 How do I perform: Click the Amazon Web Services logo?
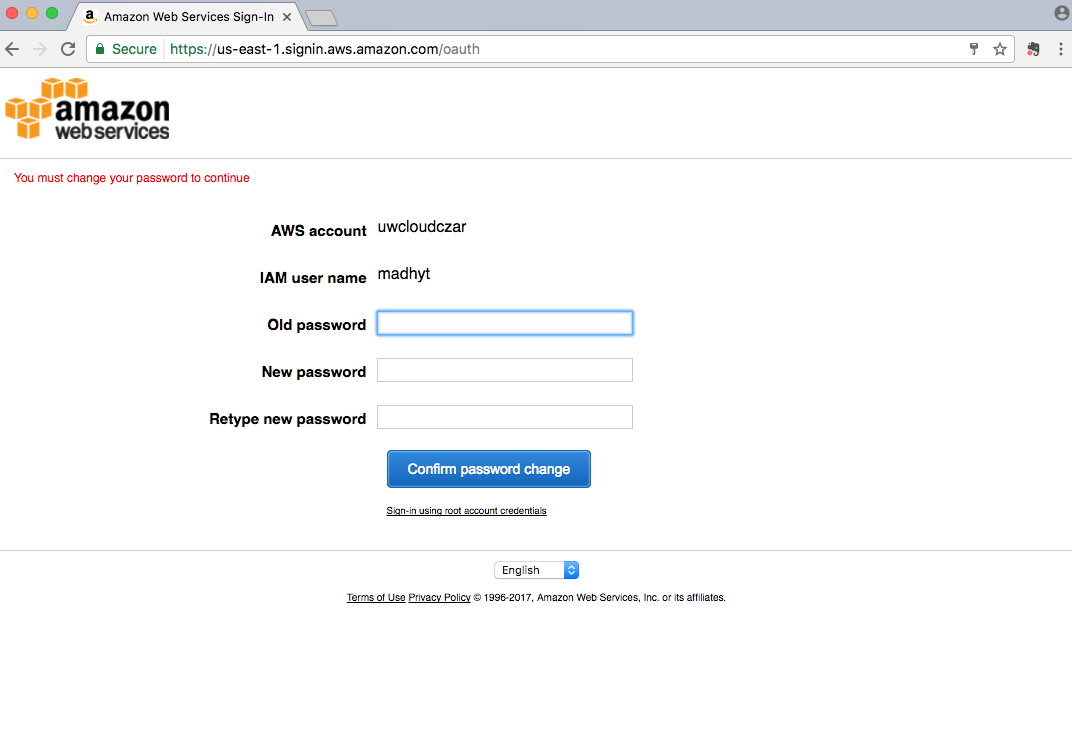coord(88,109)
